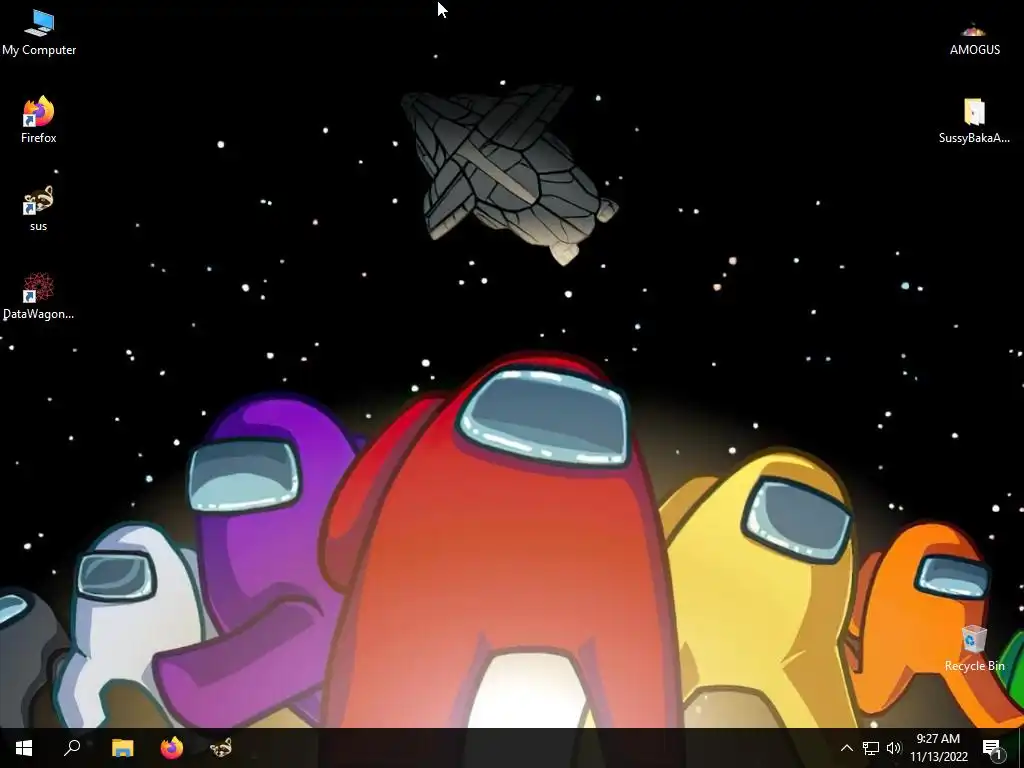Select the sus raccoon desktop shortcut
This screenshot has width=1024, height=768.
(39, 209)
